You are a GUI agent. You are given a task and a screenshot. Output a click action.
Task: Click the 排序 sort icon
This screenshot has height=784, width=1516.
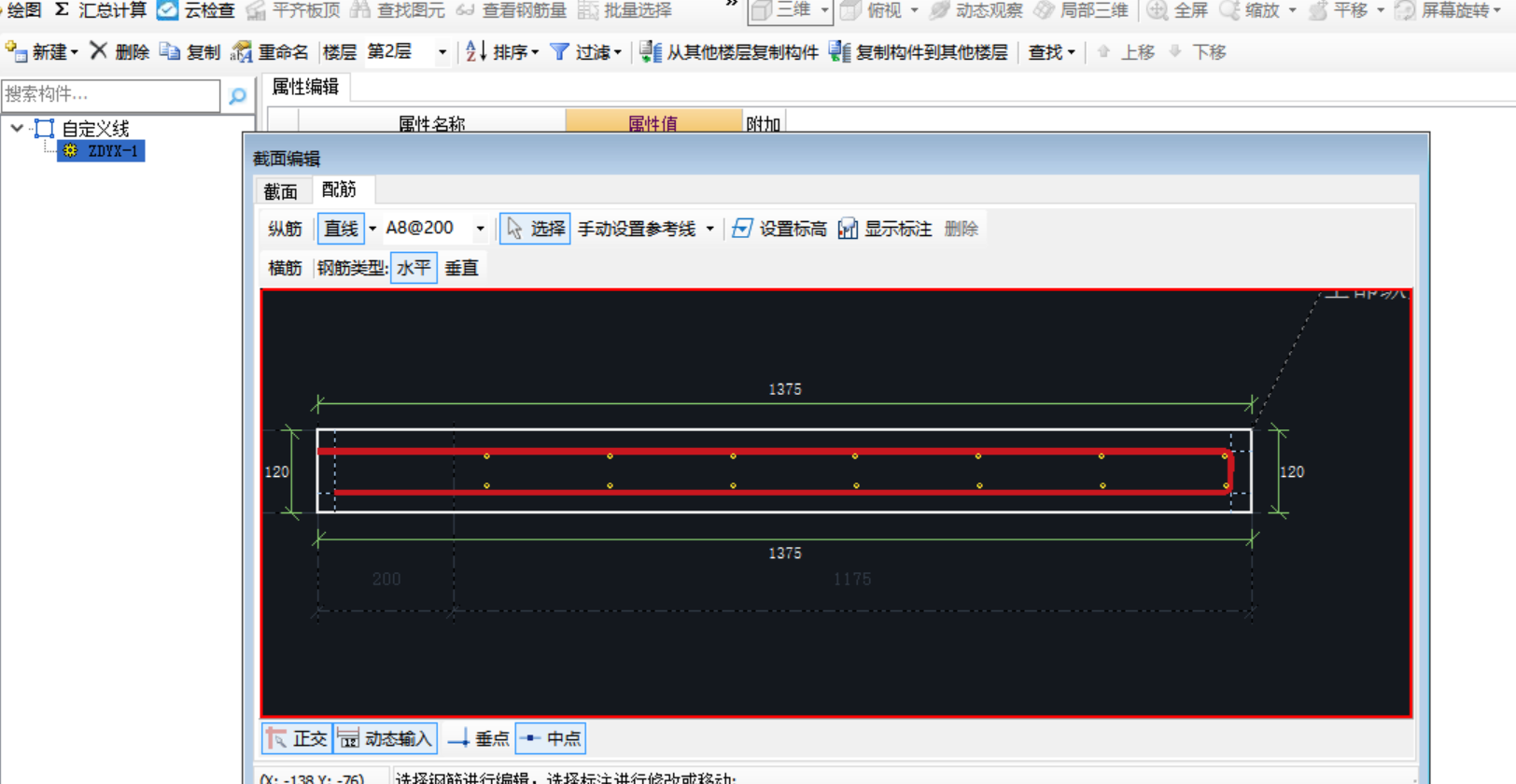click(475, 51)
